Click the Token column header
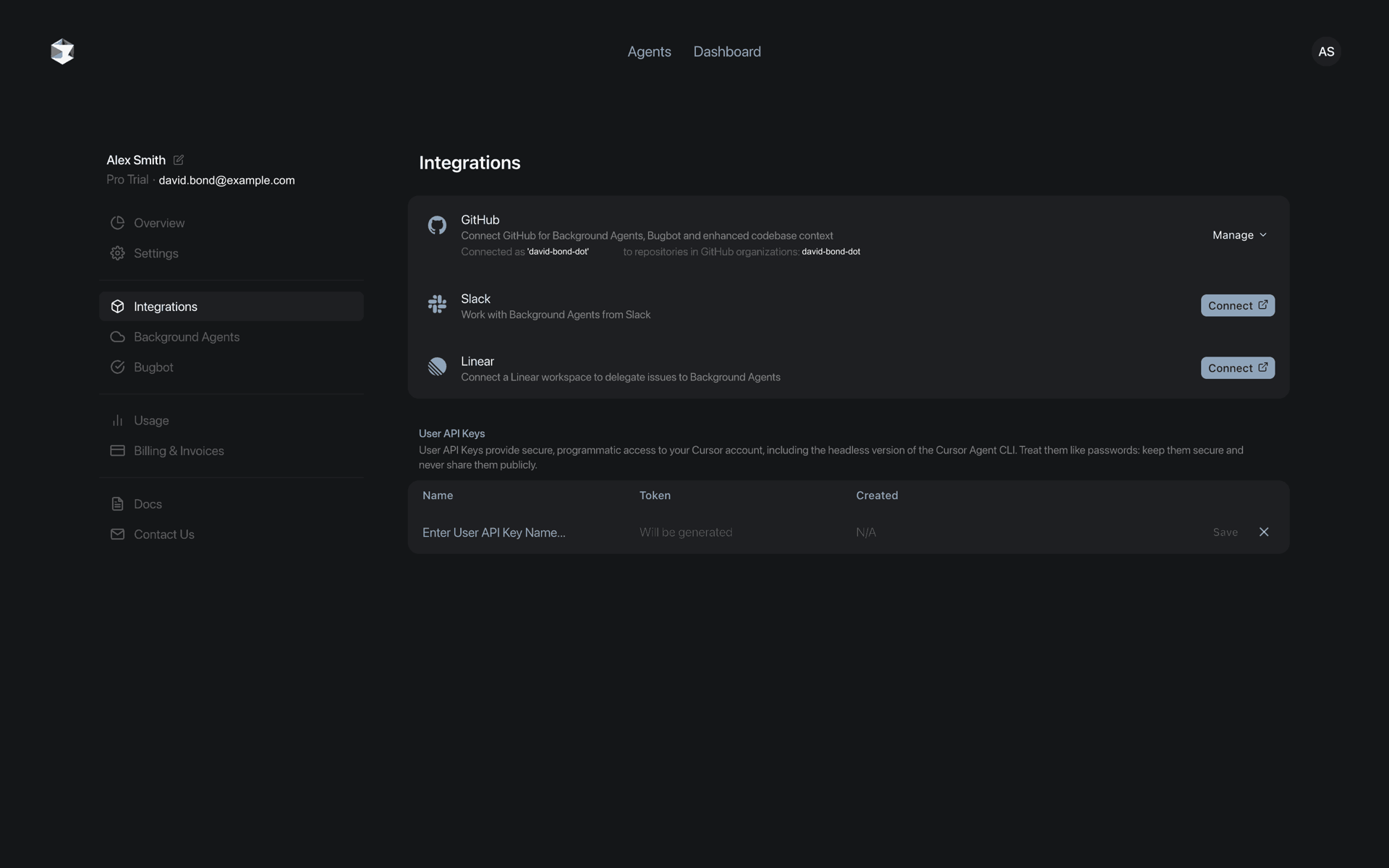 (655, 495)
